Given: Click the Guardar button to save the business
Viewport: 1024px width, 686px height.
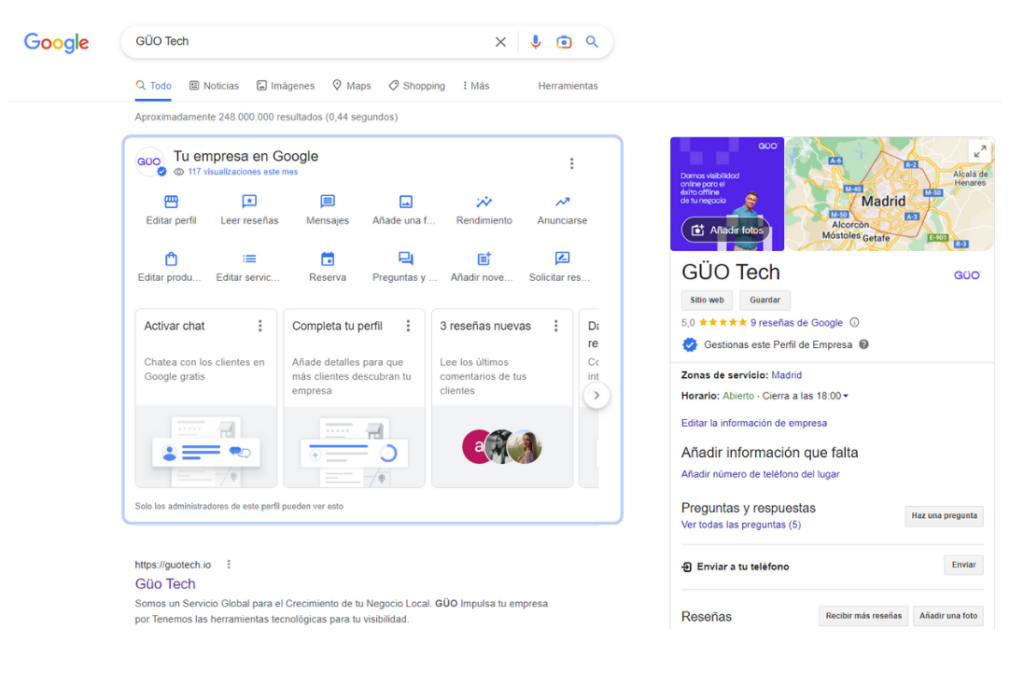Looking at the screenshot, I should click(x=765, y=299).
